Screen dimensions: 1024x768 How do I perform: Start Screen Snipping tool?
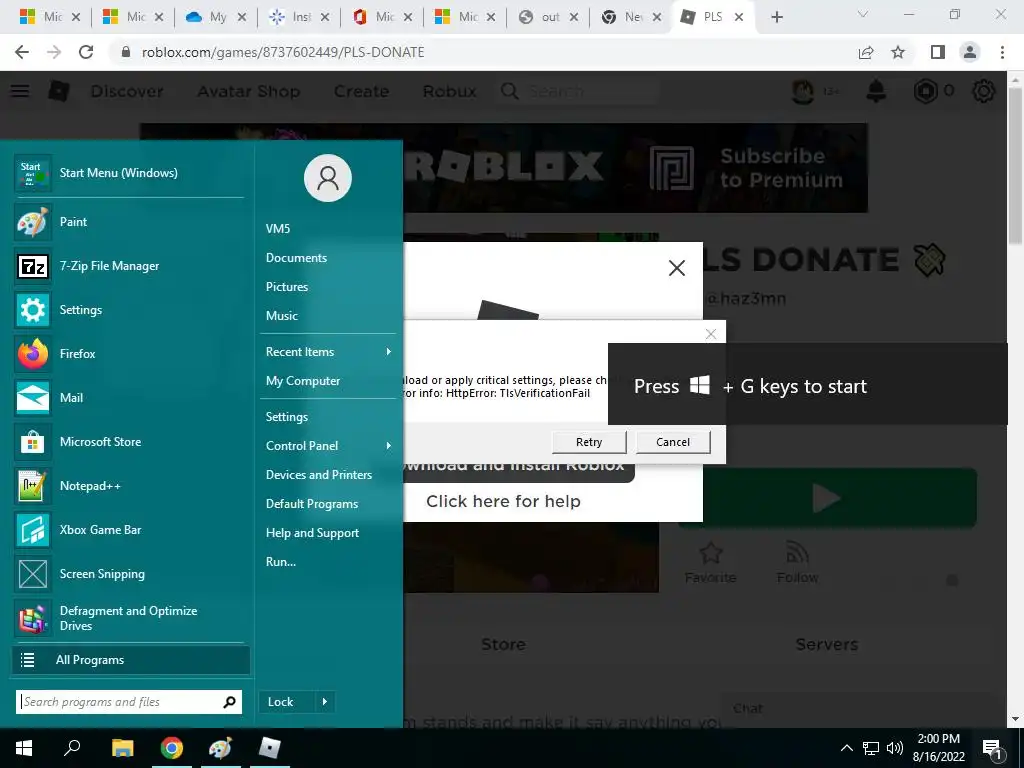point(129,574)
